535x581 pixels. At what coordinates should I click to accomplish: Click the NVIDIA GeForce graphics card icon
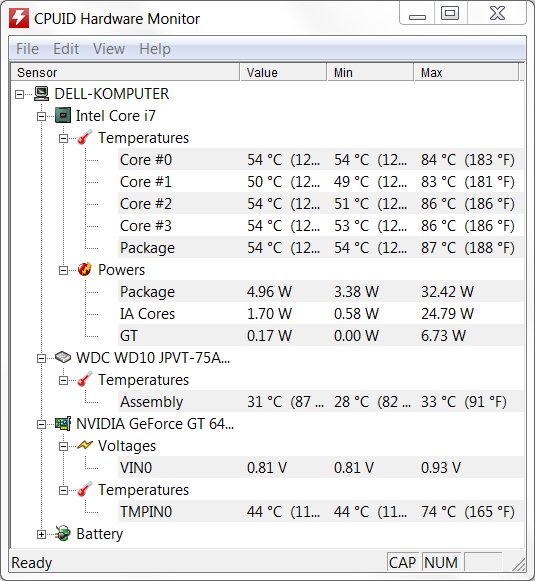[63, 424]
